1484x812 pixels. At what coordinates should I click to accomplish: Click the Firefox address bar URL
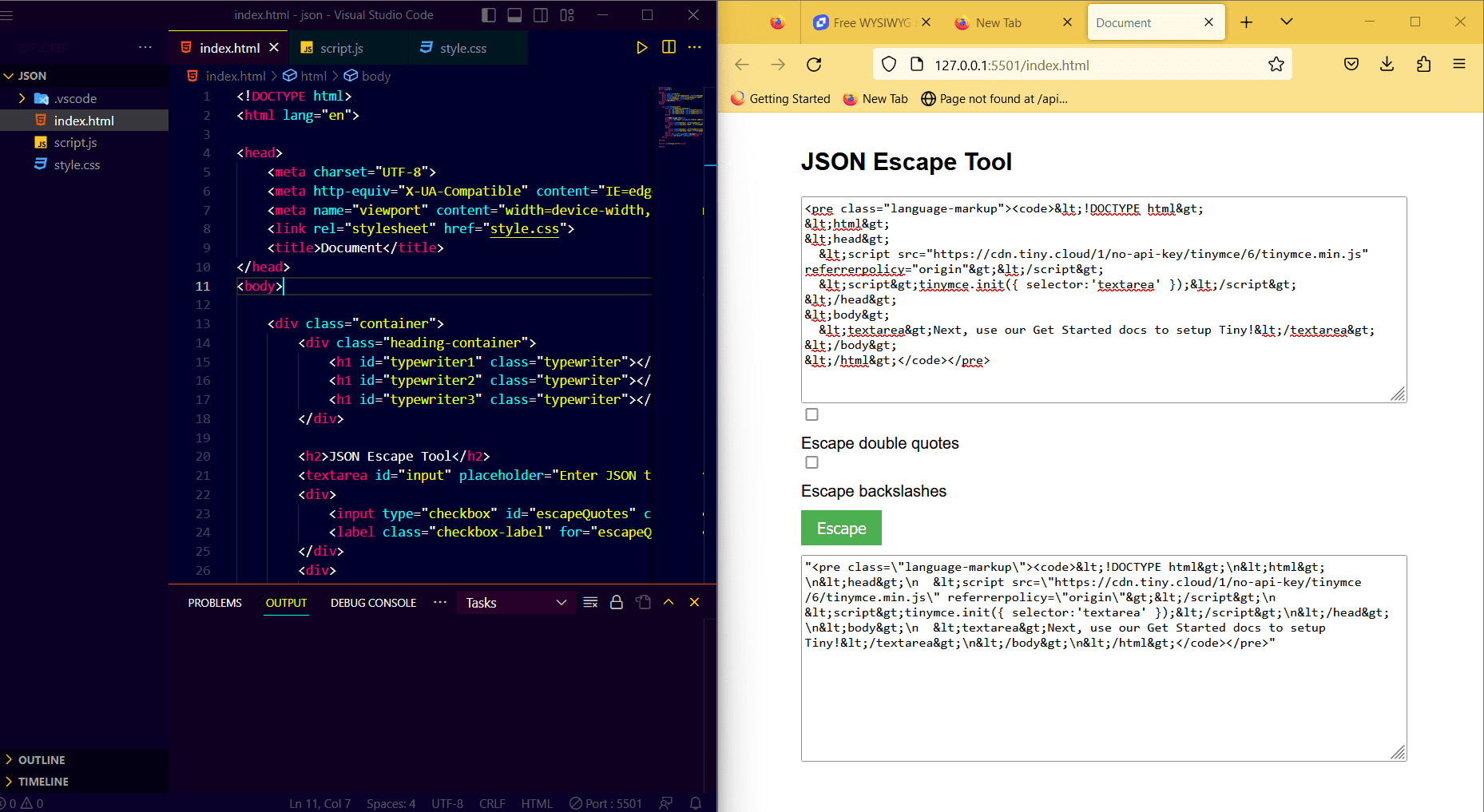(x=1011, y=65)
